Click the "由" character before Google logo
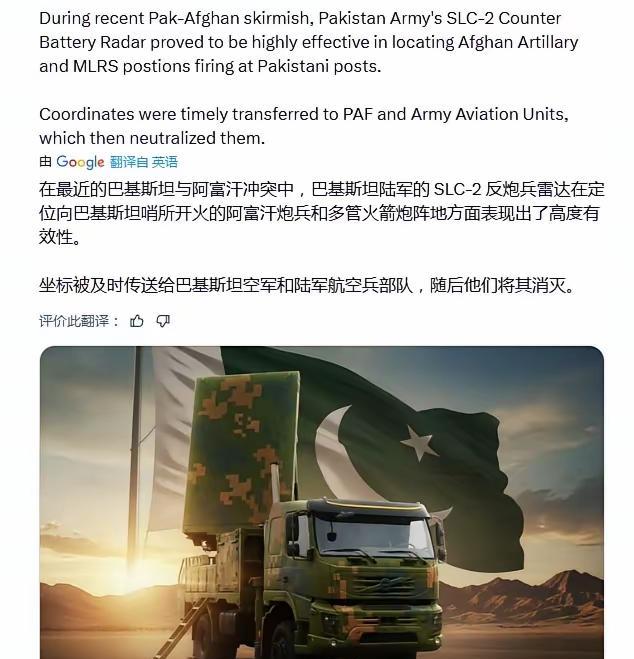The height and width of the screenshot is (659, 634). click(x=45, y=162)
